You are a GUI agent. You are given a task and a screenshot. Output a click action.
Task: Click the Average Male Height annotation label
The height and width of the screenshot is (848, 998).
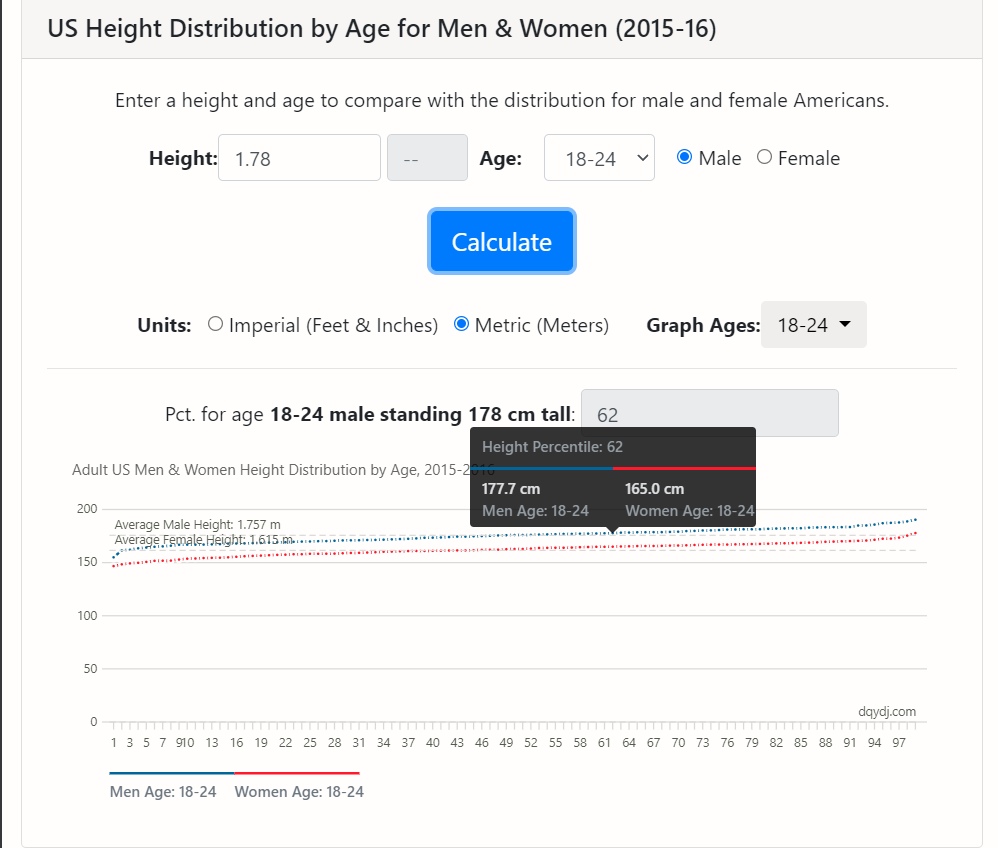click(x=197, y=525)
